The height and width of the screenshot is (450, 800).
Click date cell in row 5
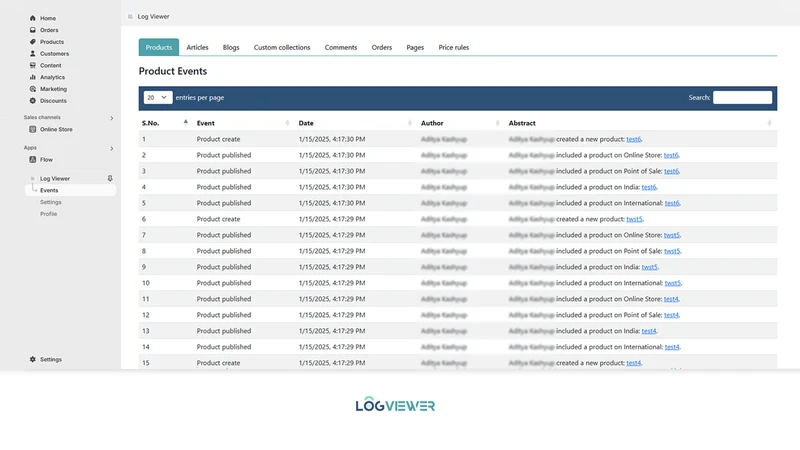(x=332, y=203)
